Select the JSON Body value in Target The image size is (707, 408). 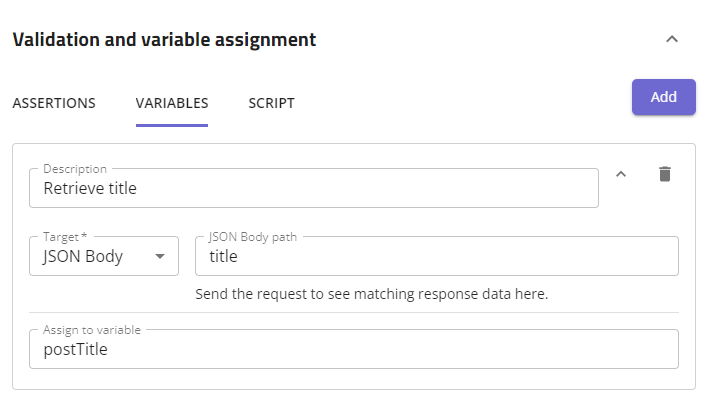(84, 257)
